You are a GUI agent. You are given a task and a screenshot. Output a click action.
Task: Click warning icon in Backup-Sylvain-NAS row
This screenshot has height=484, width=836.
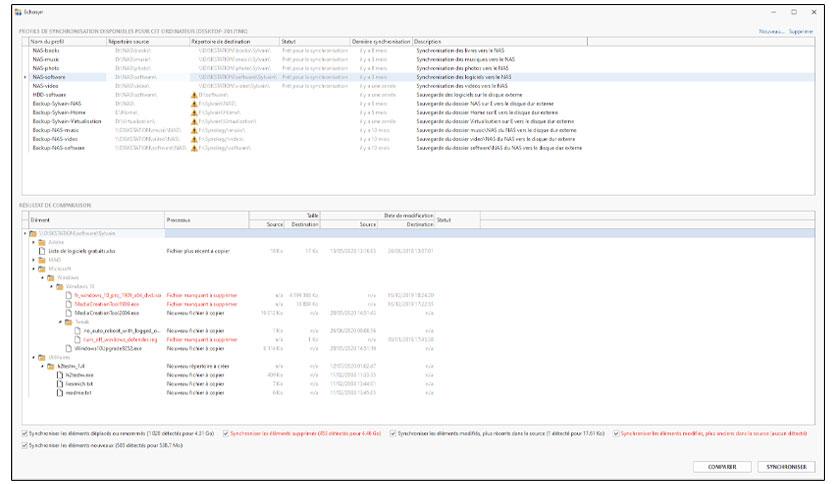point(194,104)
